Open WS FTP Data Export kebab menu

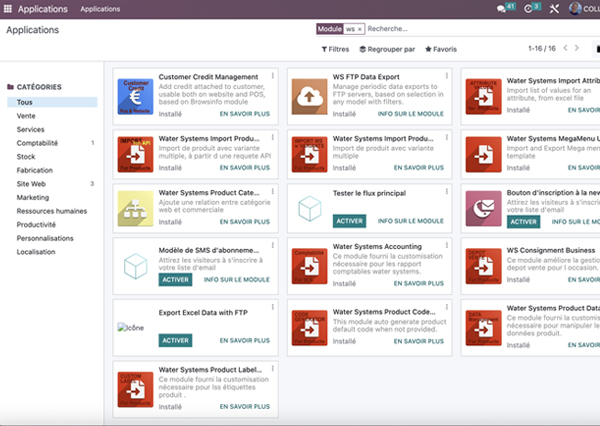point(447,76)
